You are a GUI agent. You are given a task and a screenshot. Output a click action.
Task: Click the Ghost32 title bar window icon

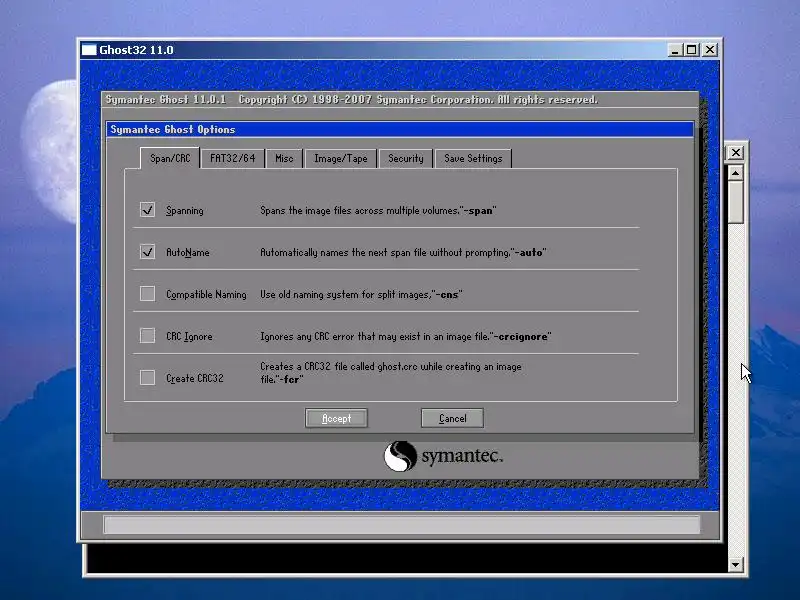(89, 50)
